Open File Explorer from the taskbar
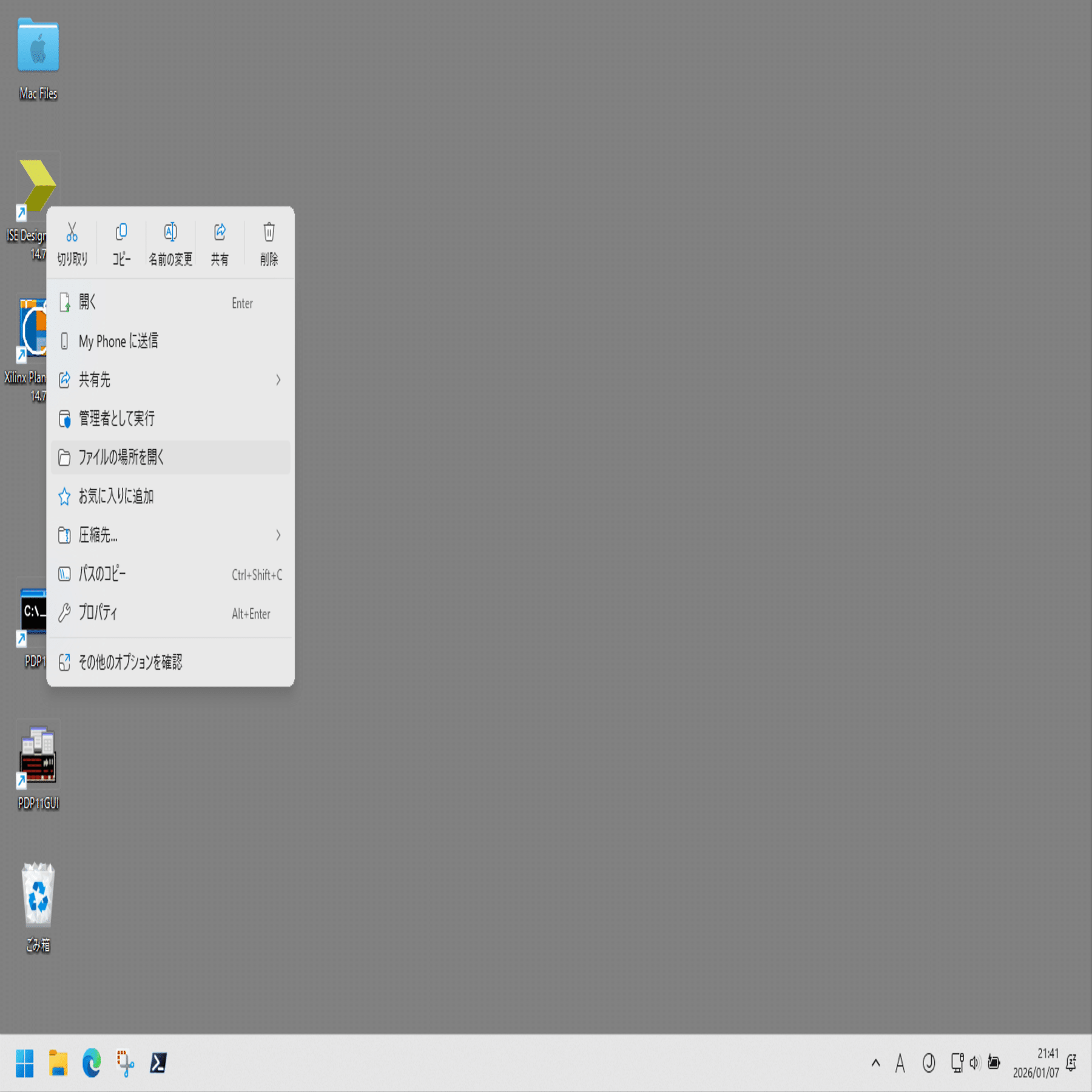 [x=58, y=1063]
